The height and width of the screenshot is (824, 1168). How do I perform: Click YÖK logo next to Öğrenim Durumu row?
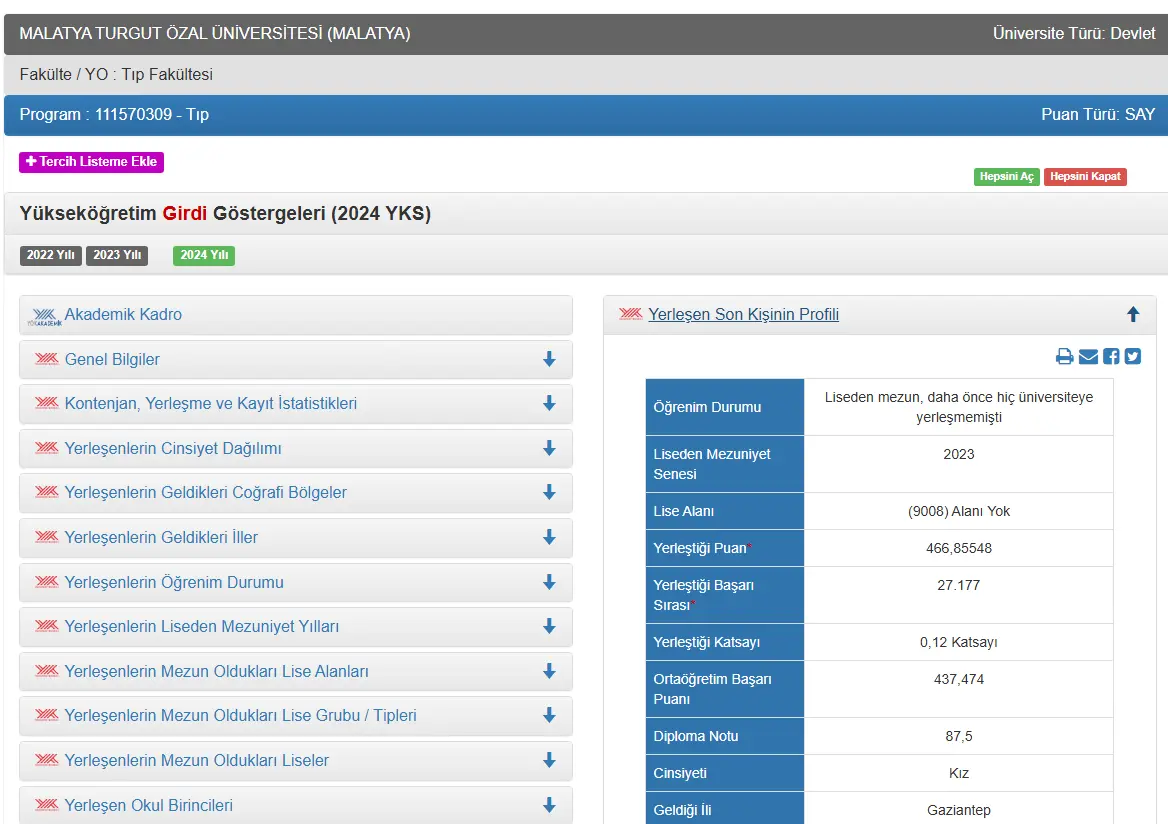pos(46,581)
